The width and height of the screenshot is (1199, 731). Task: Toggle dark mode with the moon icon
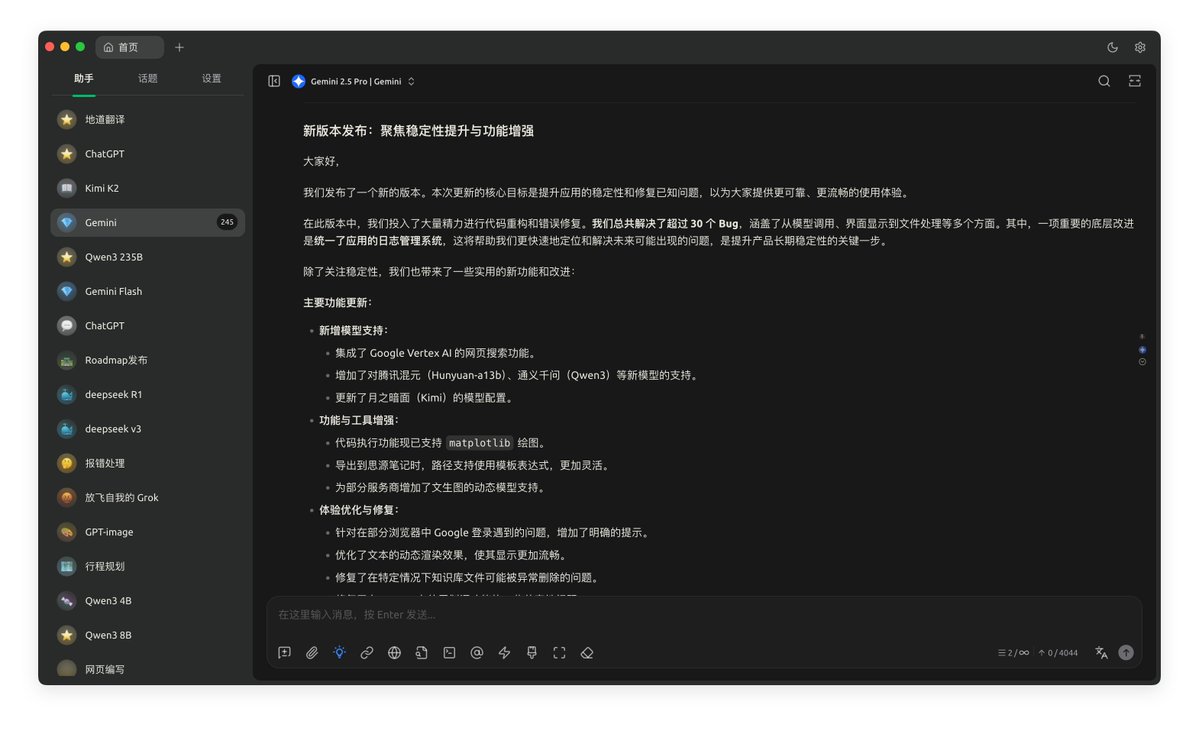1113,47
